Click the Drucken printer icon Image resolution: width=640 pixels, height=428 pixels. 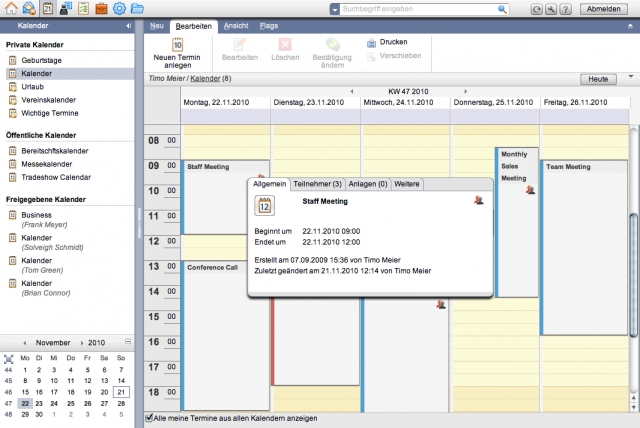(x=372, y=43)
